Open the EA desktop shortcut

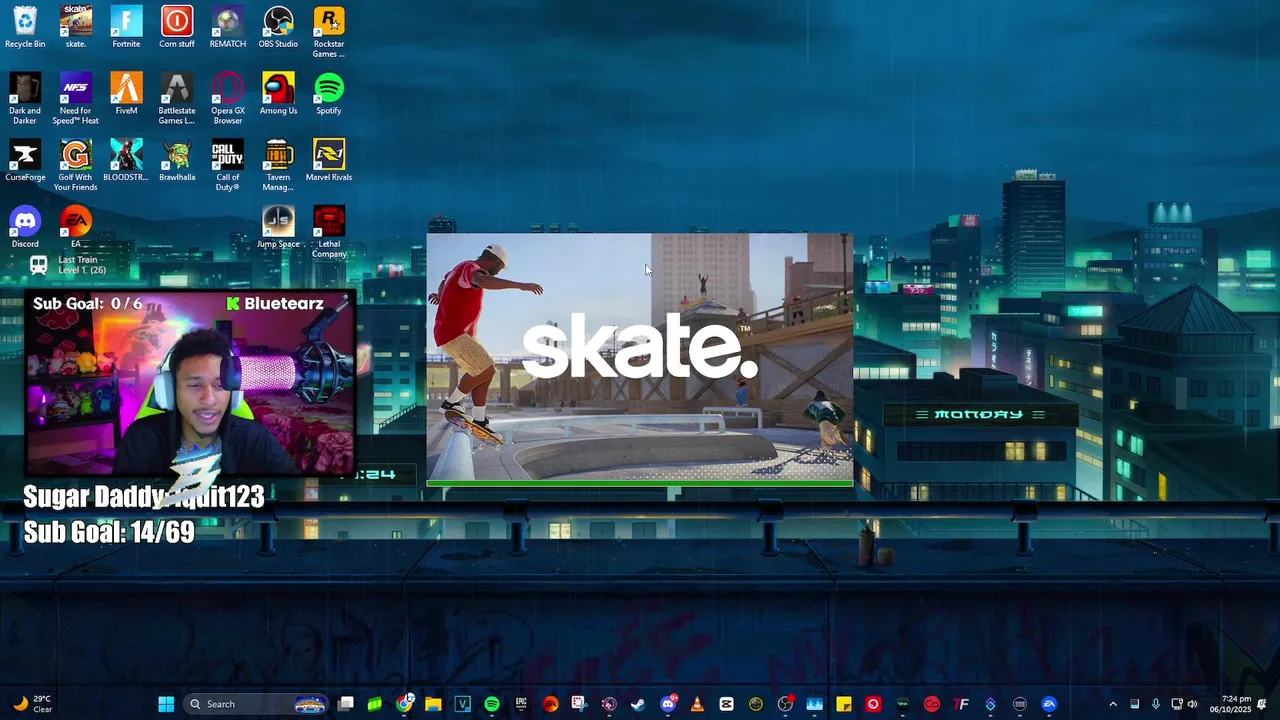coord(76,227)
